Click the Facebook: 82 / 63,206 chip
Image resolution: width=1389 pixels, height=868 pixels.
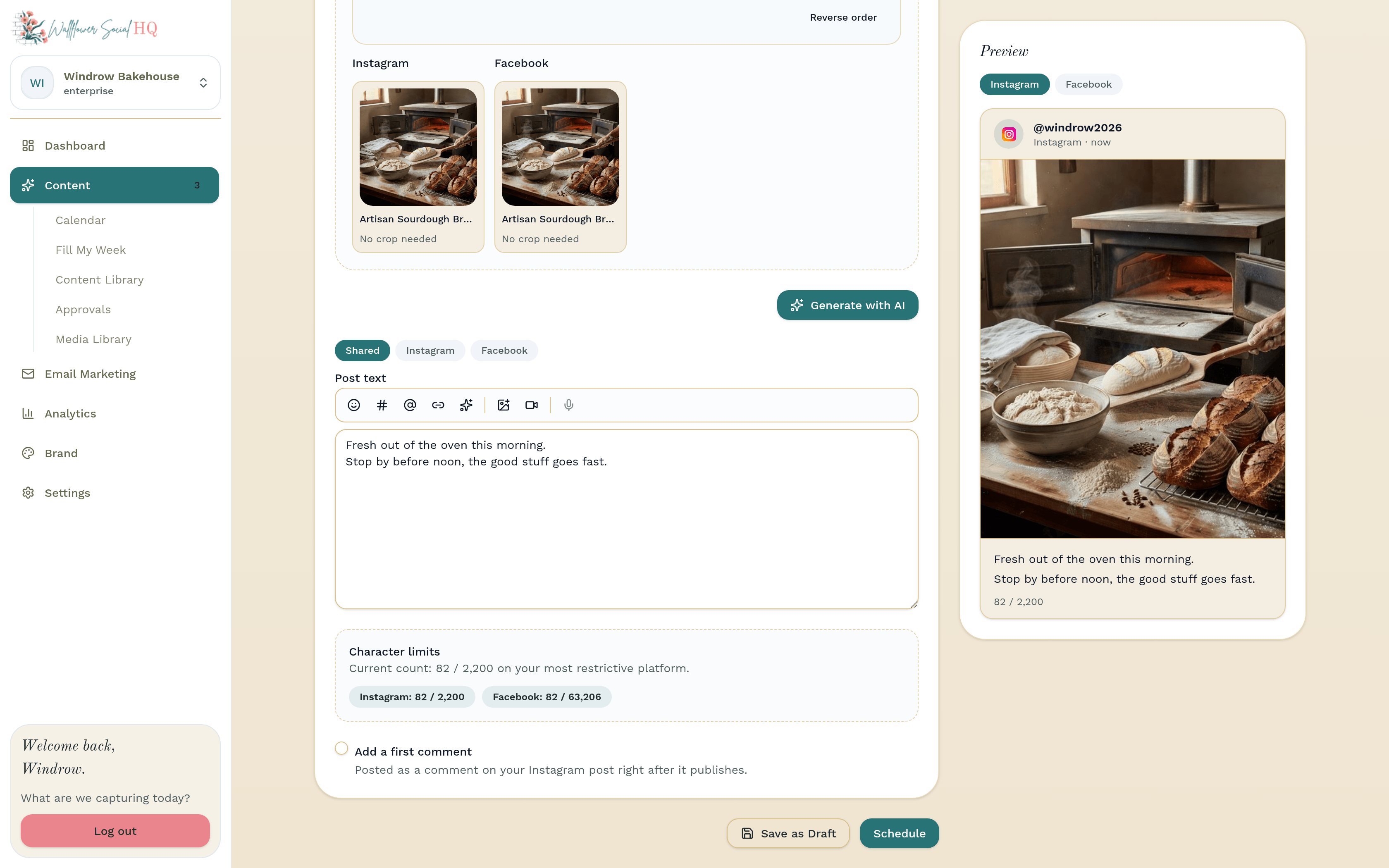point(547,697)
